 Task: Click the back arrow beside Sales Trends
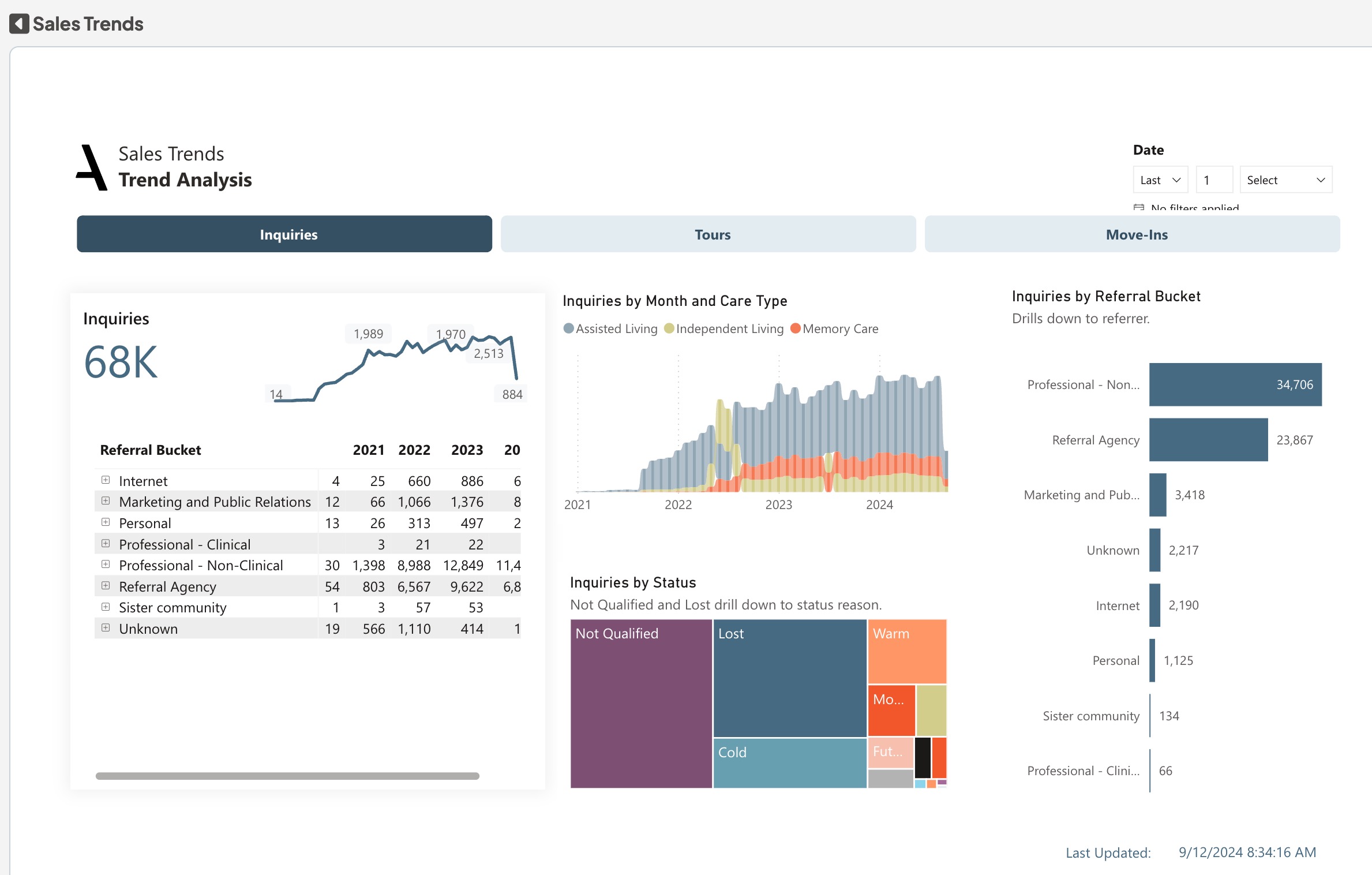point(19,24)
